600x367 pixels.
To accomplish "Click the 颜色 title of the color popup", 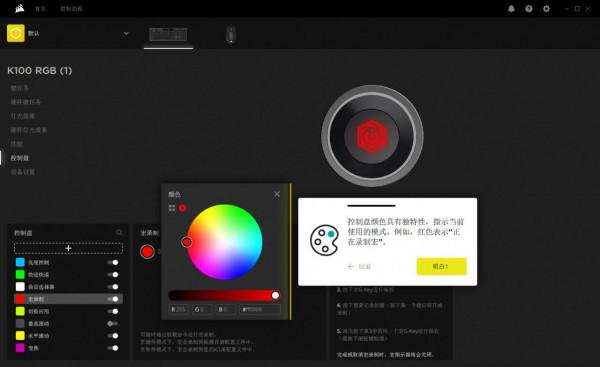I will coord(174,194).
